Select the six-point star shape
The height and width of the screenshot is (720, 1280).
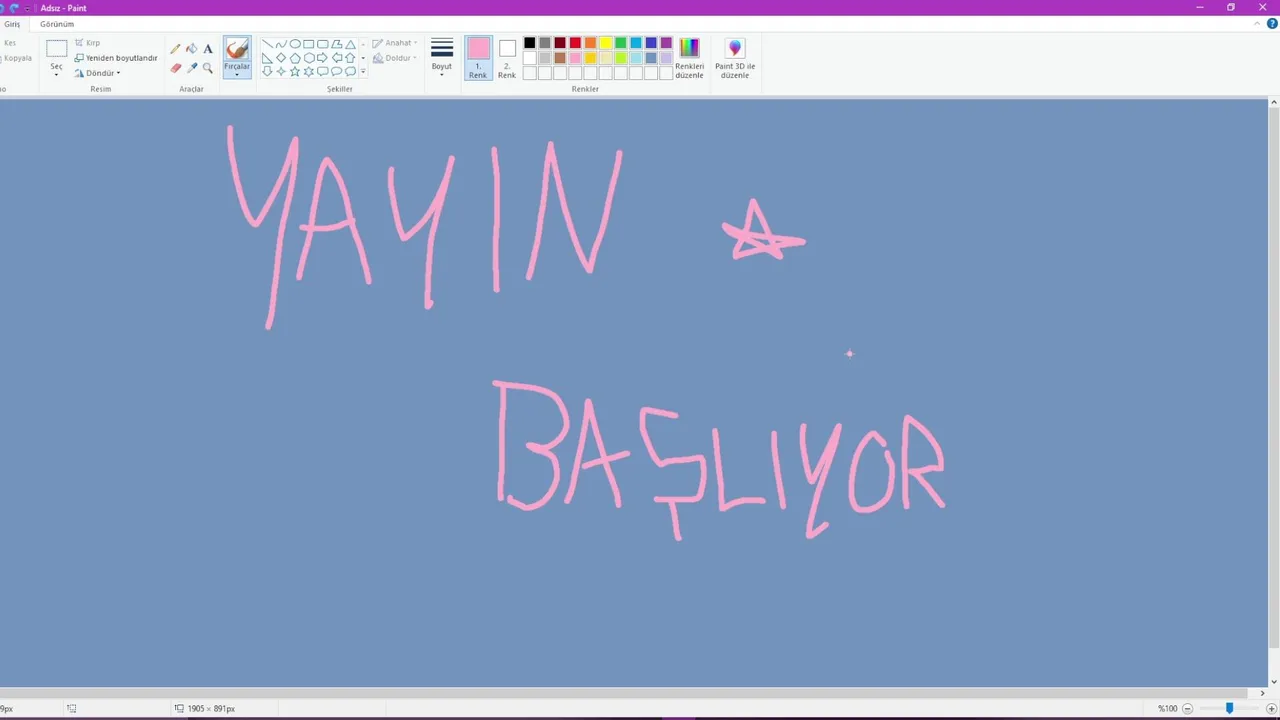309,71
